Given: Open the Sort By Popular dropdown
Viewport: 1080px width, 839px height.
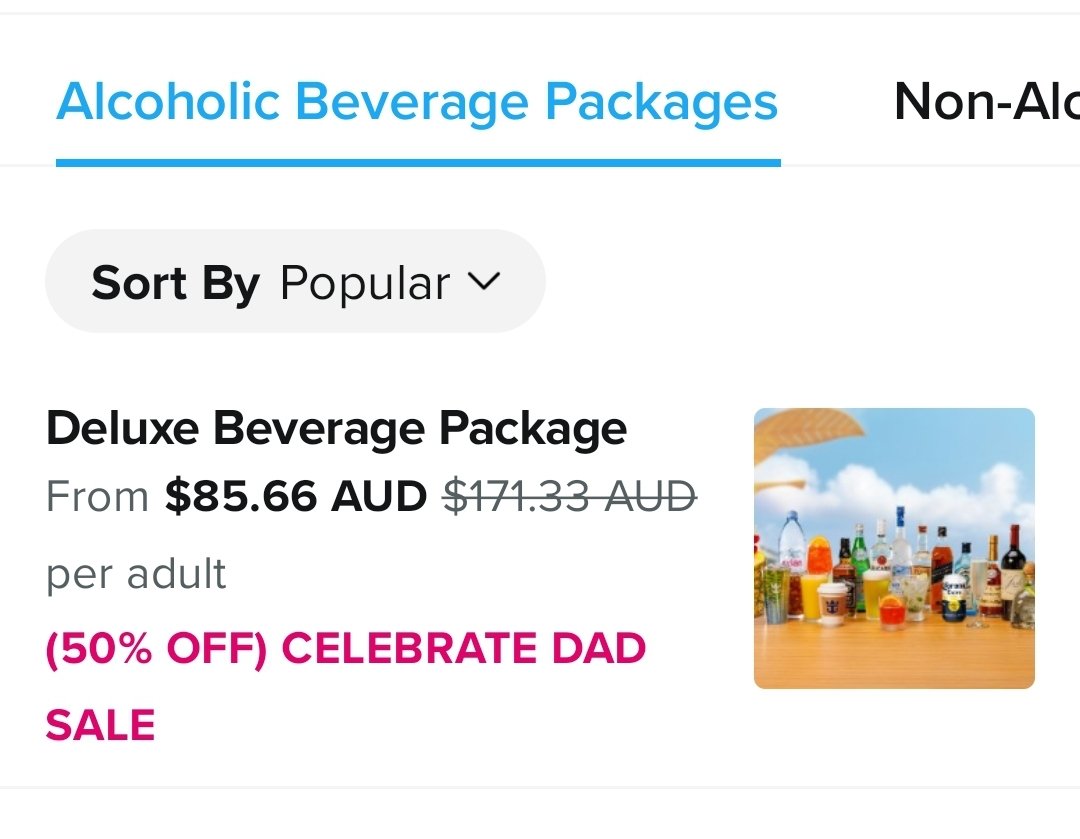Looking at the screenshot, I should pyautogui.click(x=295, y=282).
